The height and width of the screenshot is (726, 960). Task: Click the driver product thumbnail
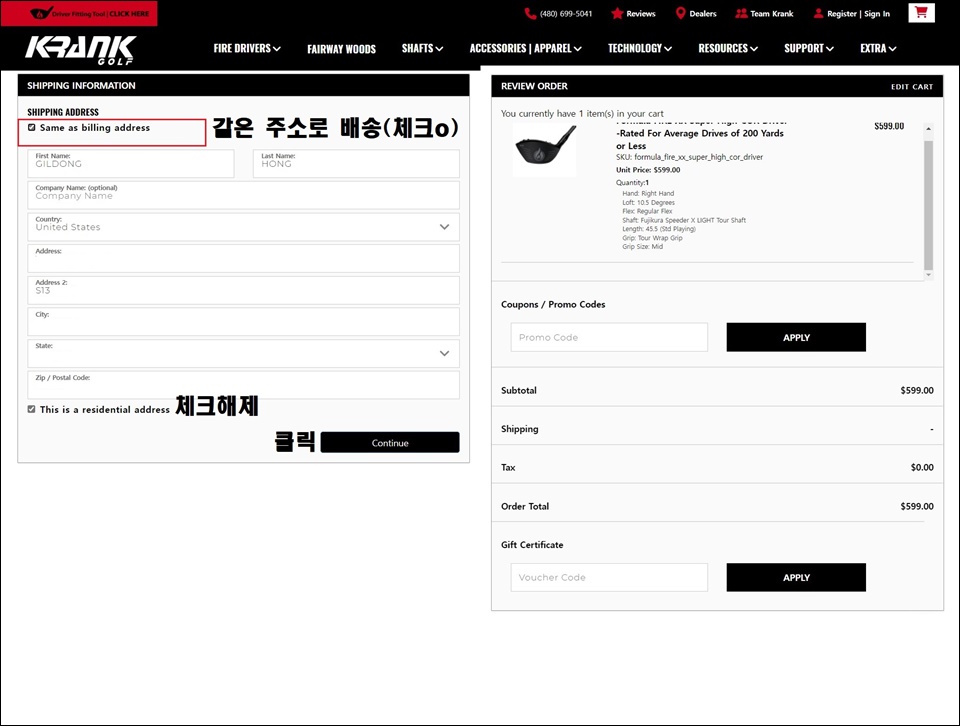[x=544, y=150]
